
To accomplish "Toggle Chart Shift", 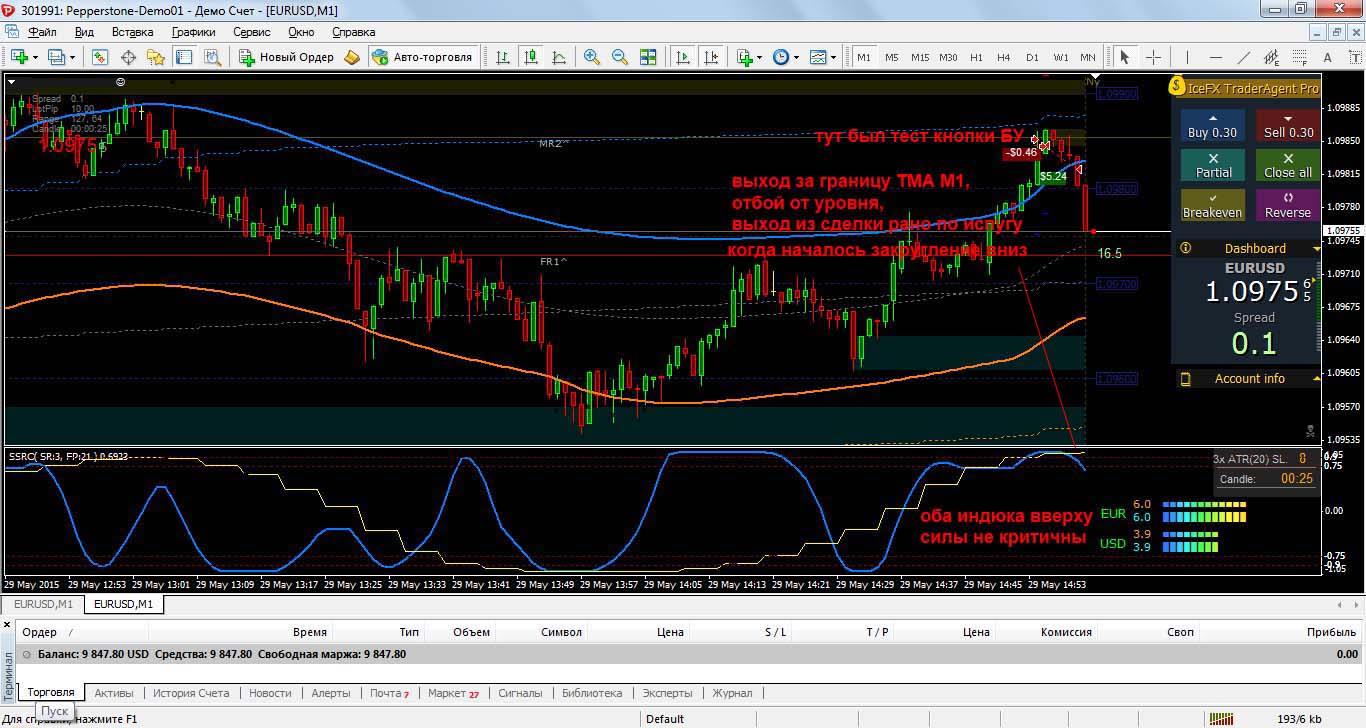I will point(711,57).
